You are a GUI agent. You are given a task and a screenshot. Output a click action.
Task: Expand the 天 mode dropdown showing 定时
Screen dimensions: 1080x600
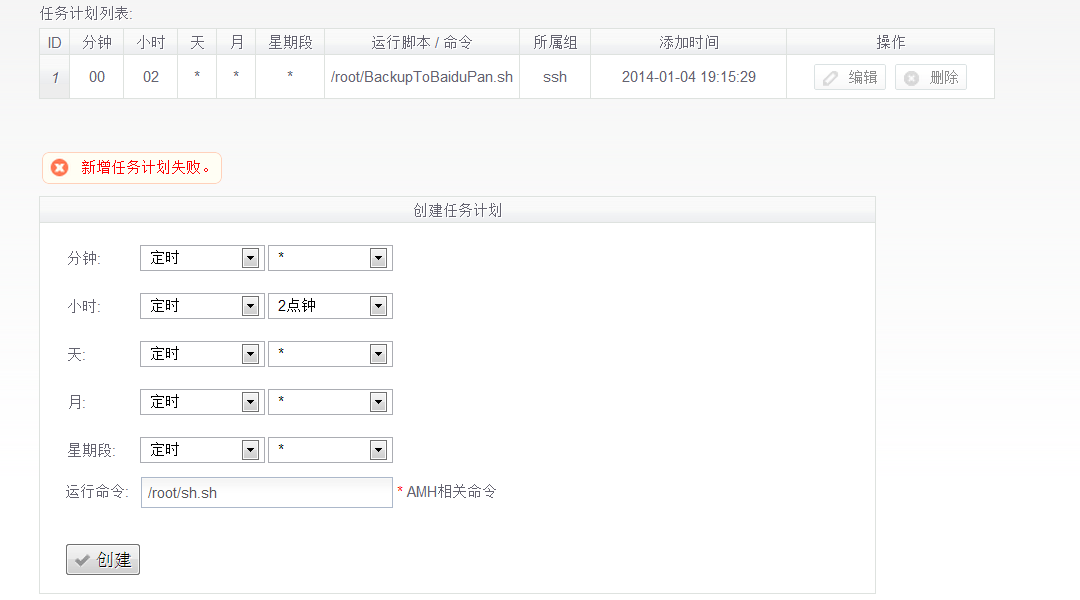[x=202, y=354]
